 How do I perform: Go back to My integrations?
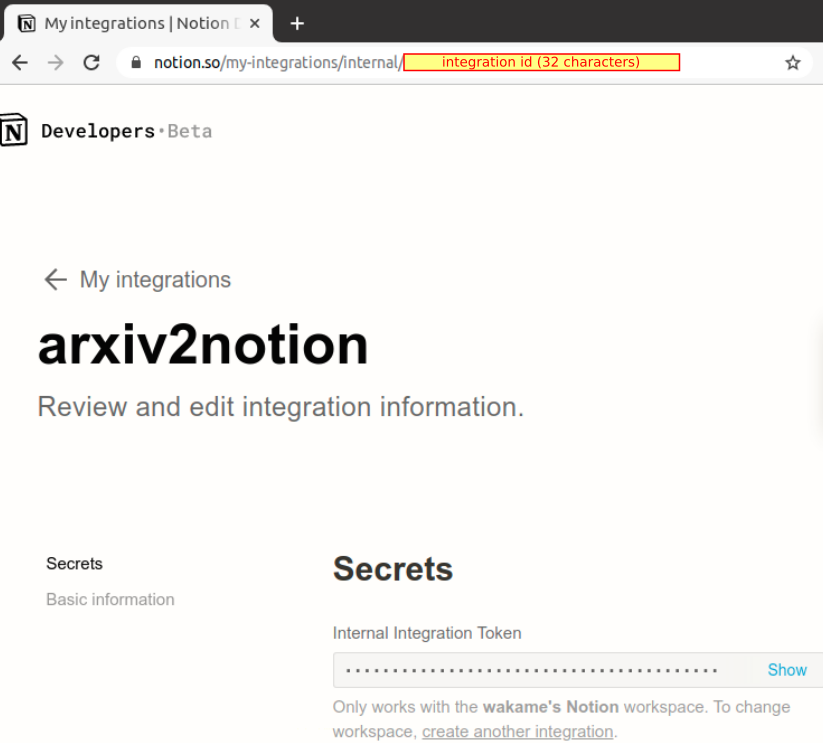pos(155,279)
